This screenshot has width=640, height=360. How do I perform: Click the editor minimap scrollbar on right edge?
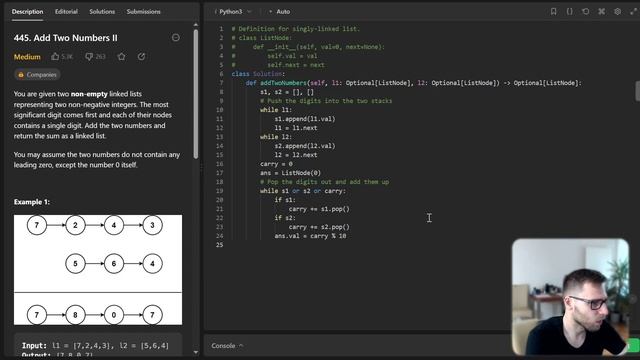point(637,91)
